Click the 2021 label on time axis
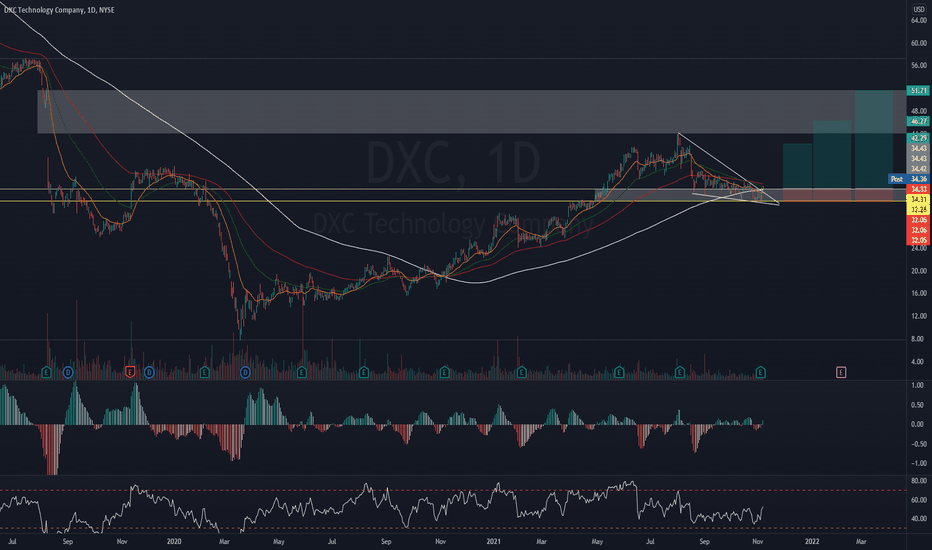 [493, 542]
